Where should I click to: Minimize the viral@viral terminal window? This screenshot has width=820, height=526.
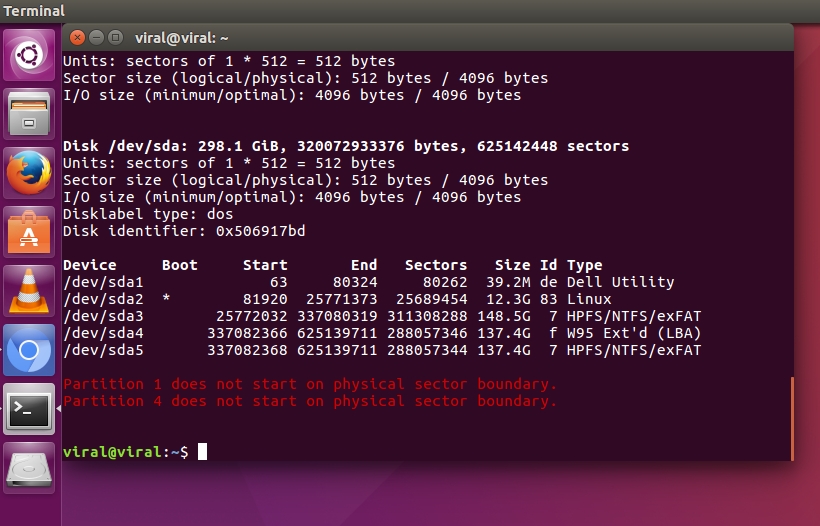96,38
